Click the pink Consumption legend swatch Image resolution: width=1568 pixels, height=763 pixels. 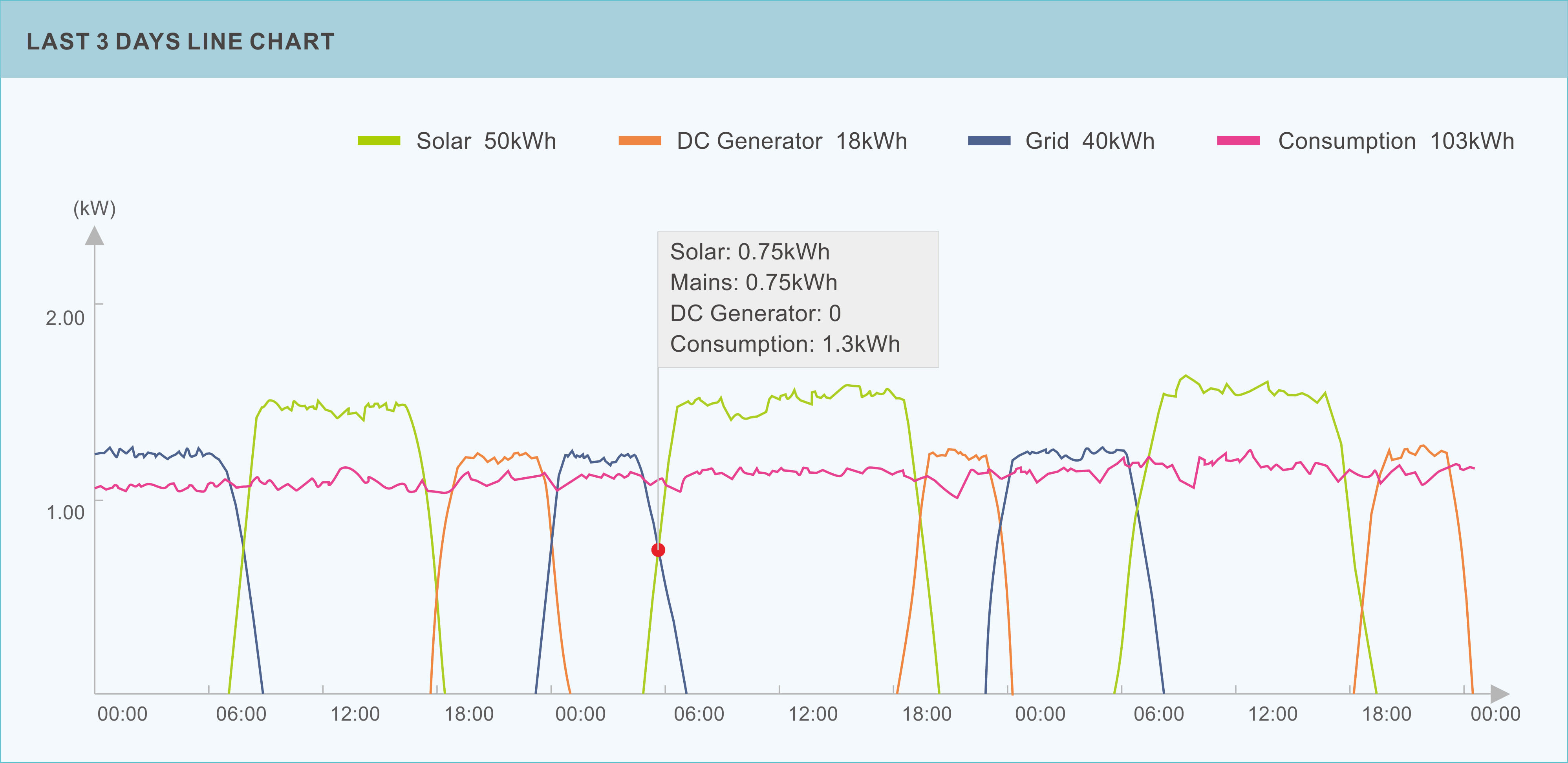[1238, 141]
